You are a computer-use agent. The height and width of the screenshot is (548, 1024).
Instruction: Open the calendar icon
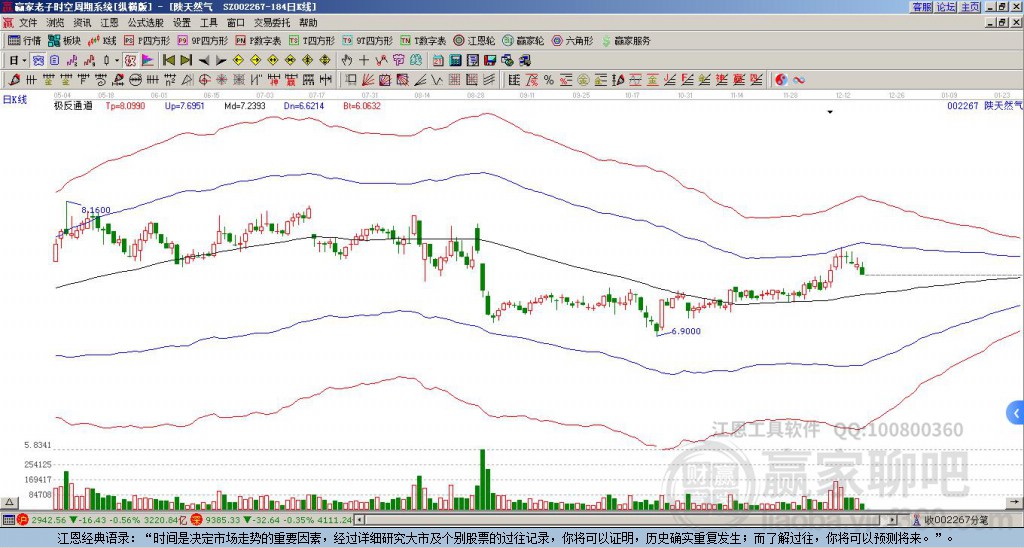pyautogui.click(x=438, y=60)
